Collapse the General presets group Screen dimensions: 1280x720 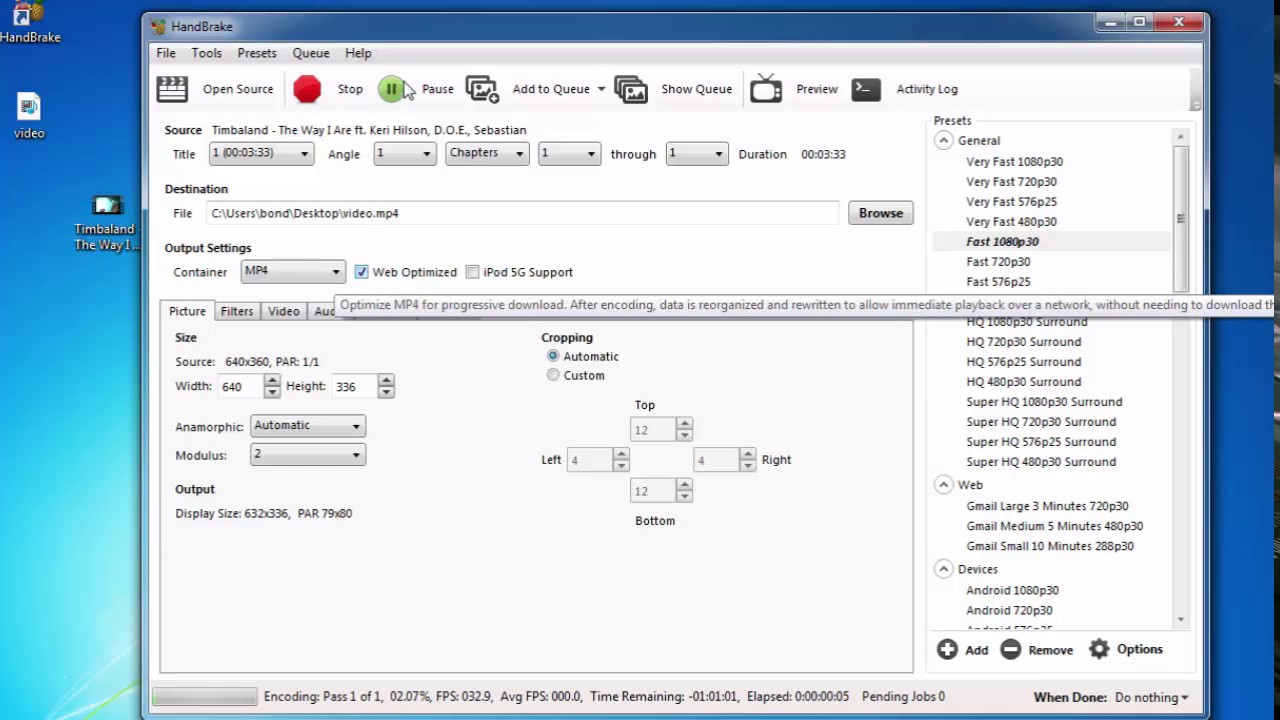coord(943,141)
